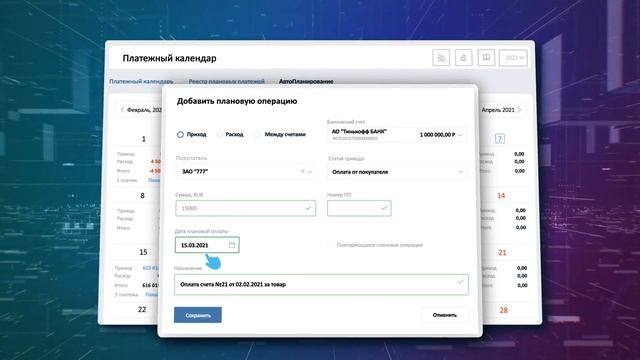Click the Платежный календар page title
The image size is (640, 360).
[169, 58]
